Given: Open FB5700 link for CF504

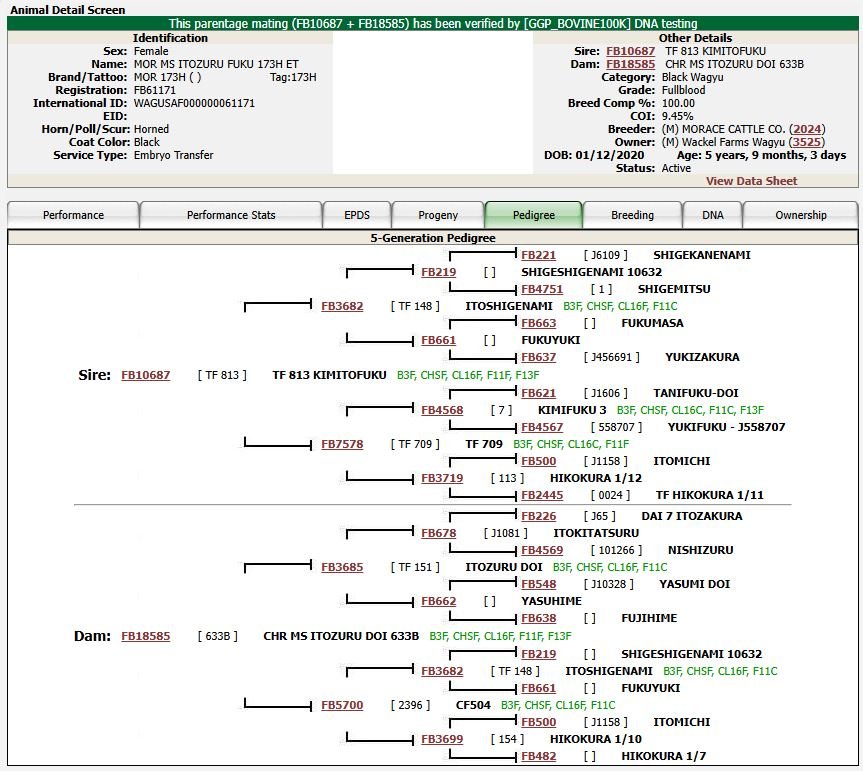Looking at the screenshot, I should pyautogui.click(x=342, y=705).
